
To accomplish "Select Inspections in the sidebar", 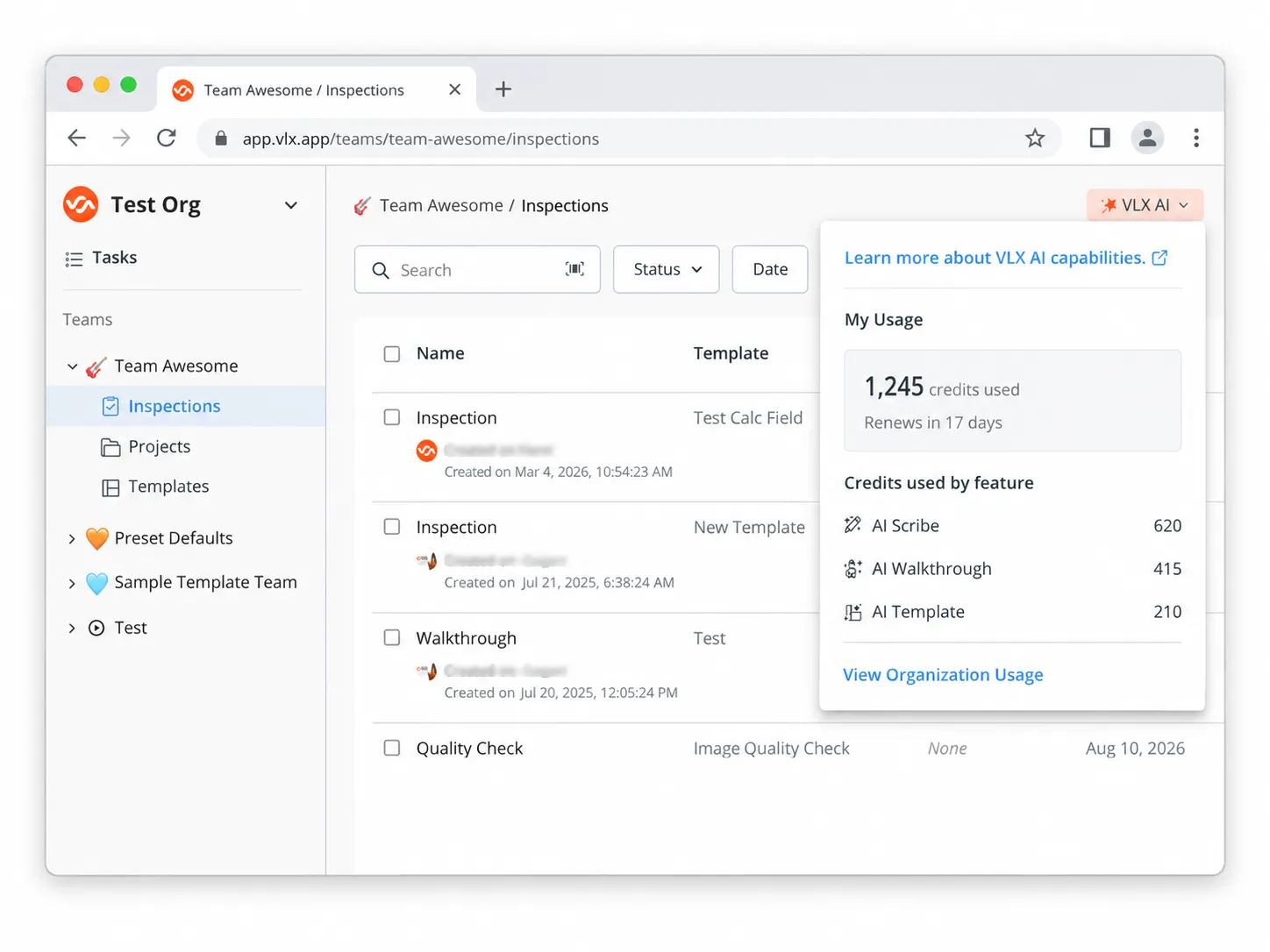I will 186,406.
